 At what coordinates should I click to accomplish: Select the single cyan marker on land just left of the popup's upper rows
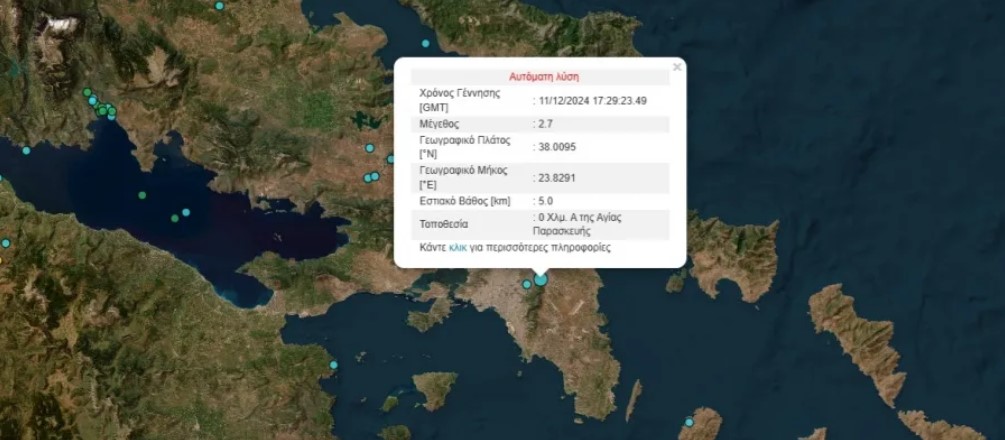pos(369,148)
